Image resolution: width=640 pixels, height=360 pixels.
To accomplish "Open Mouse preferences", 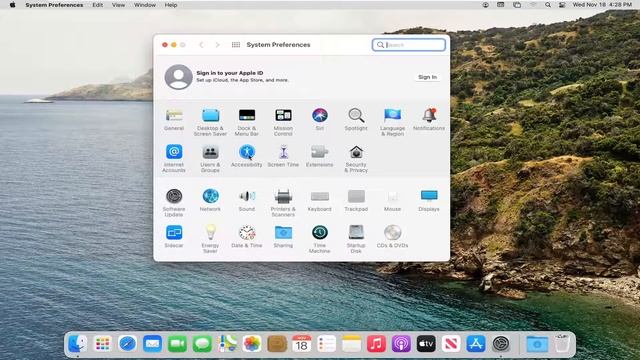I will [393, 200].
